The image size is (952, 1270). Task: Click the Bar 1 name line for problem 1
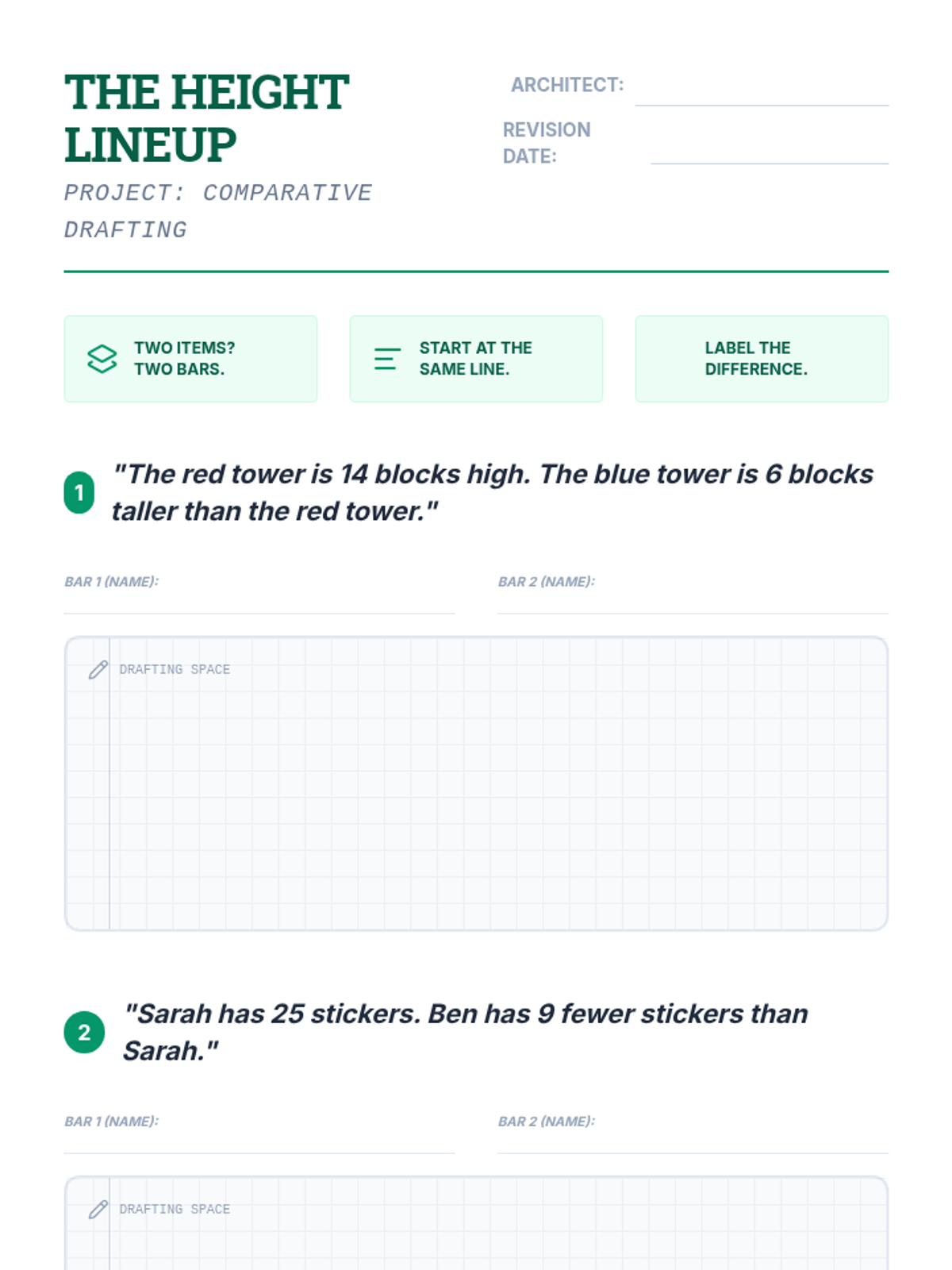pos(259,603)
